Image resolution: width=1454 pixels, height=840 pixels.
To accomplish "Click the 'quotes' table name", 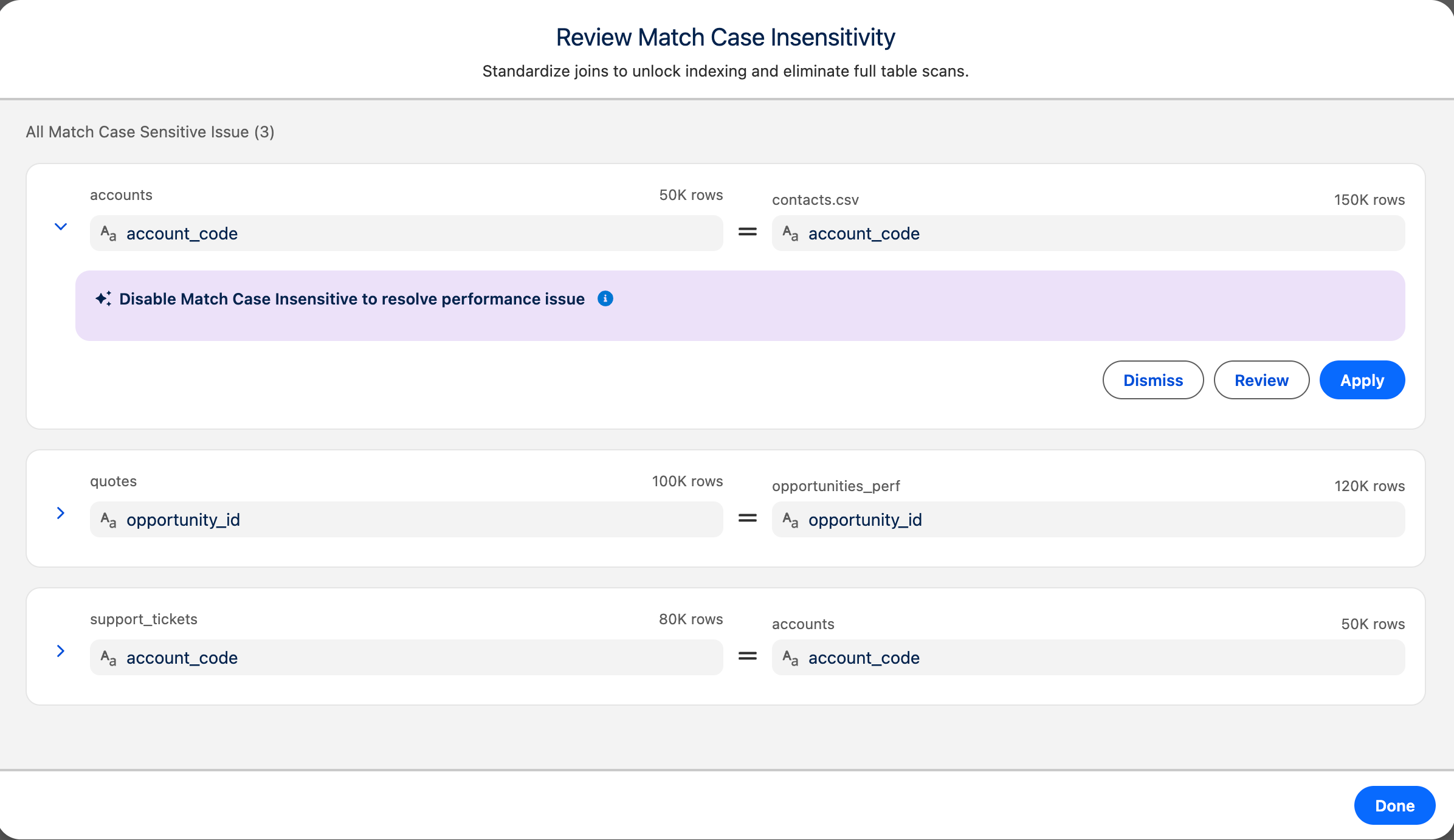I will 113,481.
